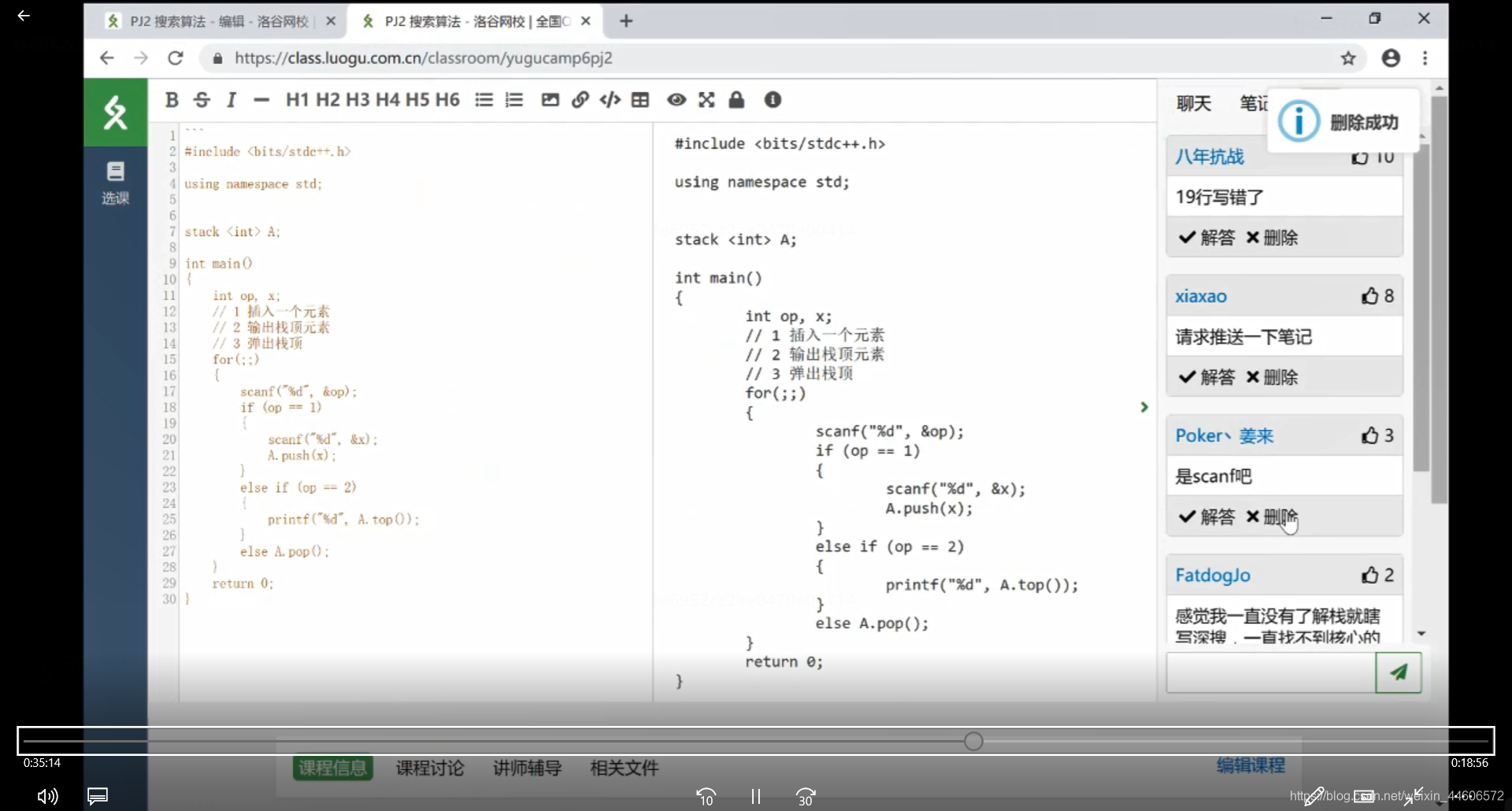The width and height of the screenshot is (1512, 811).
Task: Insert ordered numbered list
Action: 514,100
